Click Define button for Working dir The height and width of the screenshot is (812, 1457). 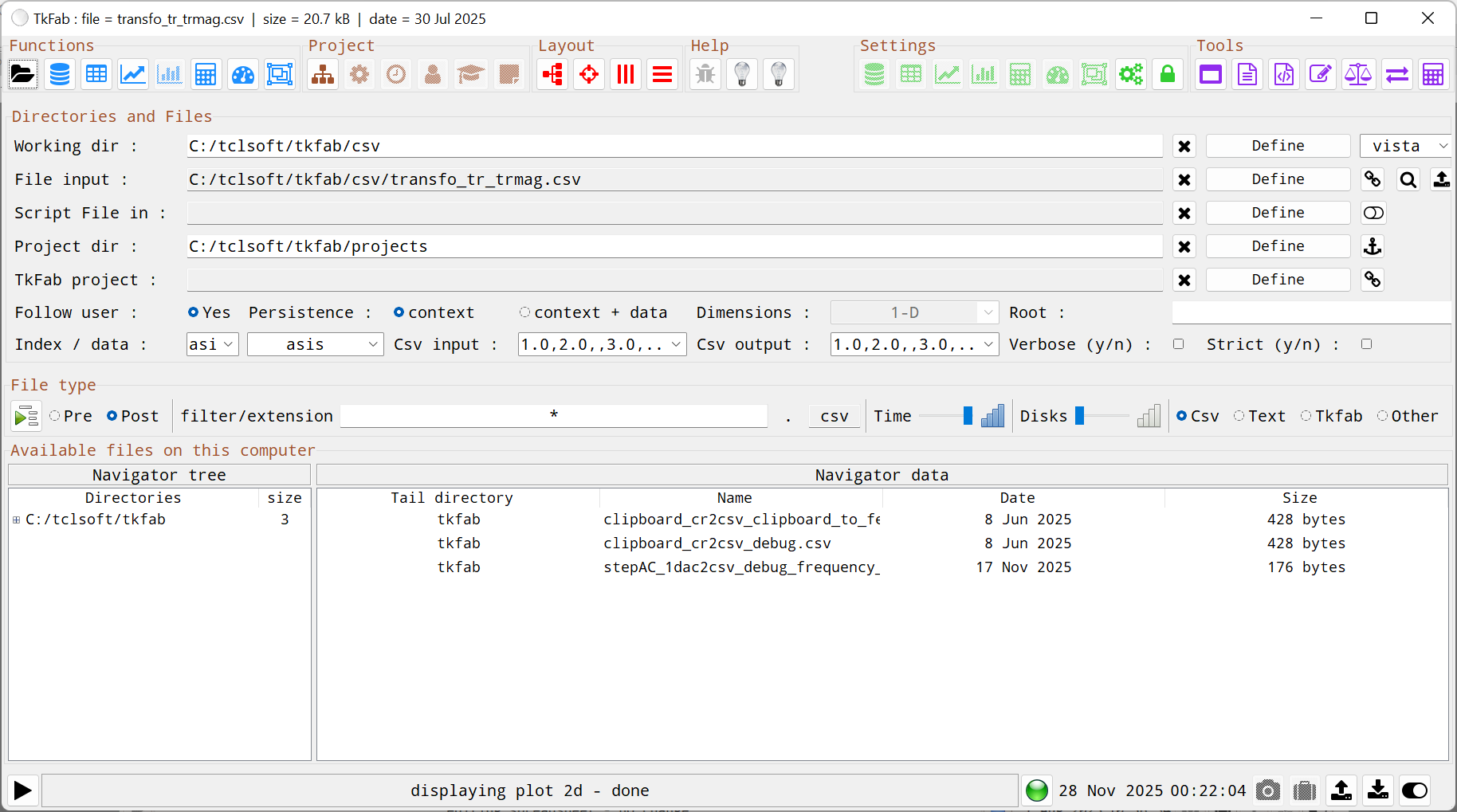(x=1278, y=146)
